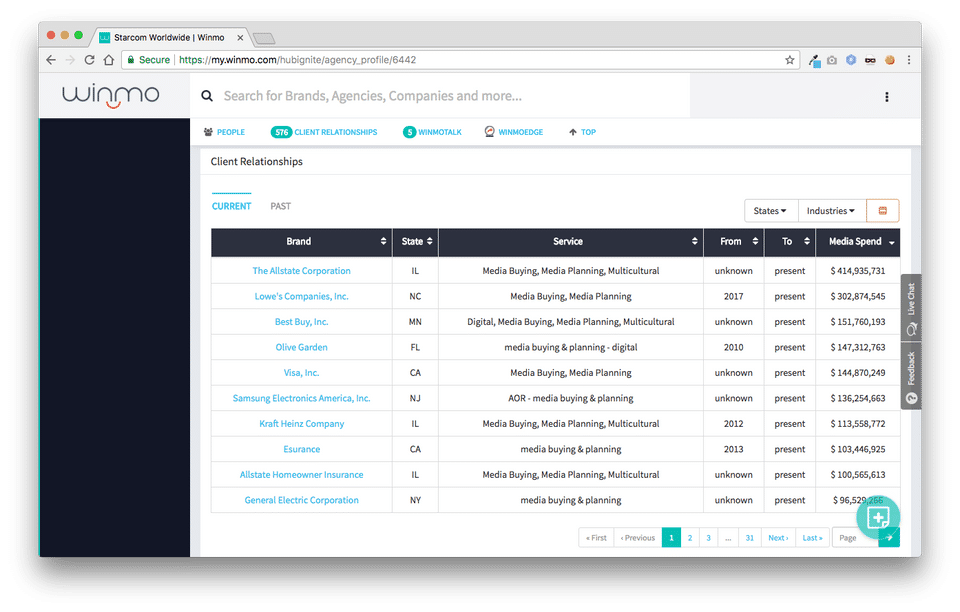The height and width of the screenshot is (612, 960).
Task: Open the Live Chat side tab
Action: [911, 308]
